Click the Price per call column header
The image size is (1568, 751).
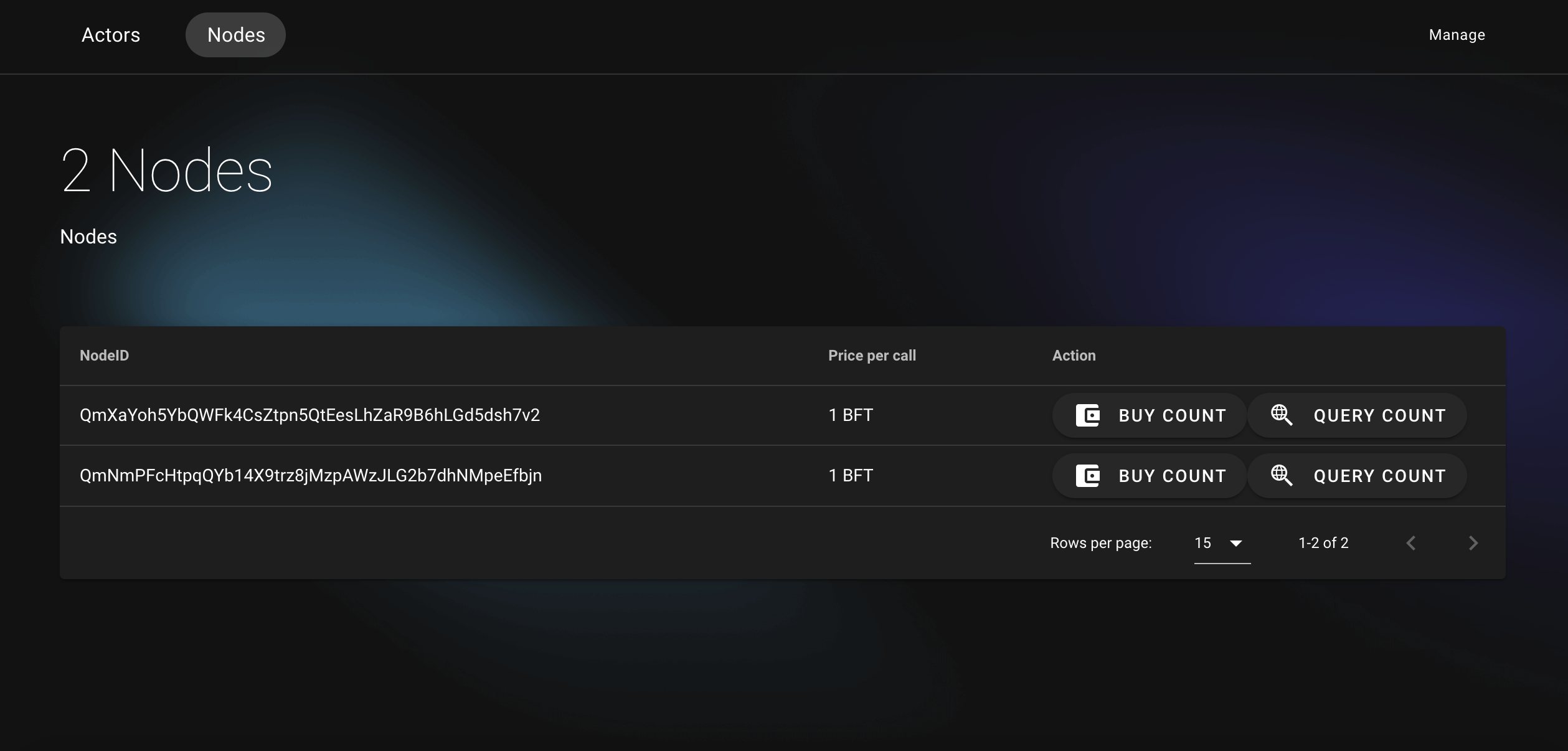tap(872, 356)
